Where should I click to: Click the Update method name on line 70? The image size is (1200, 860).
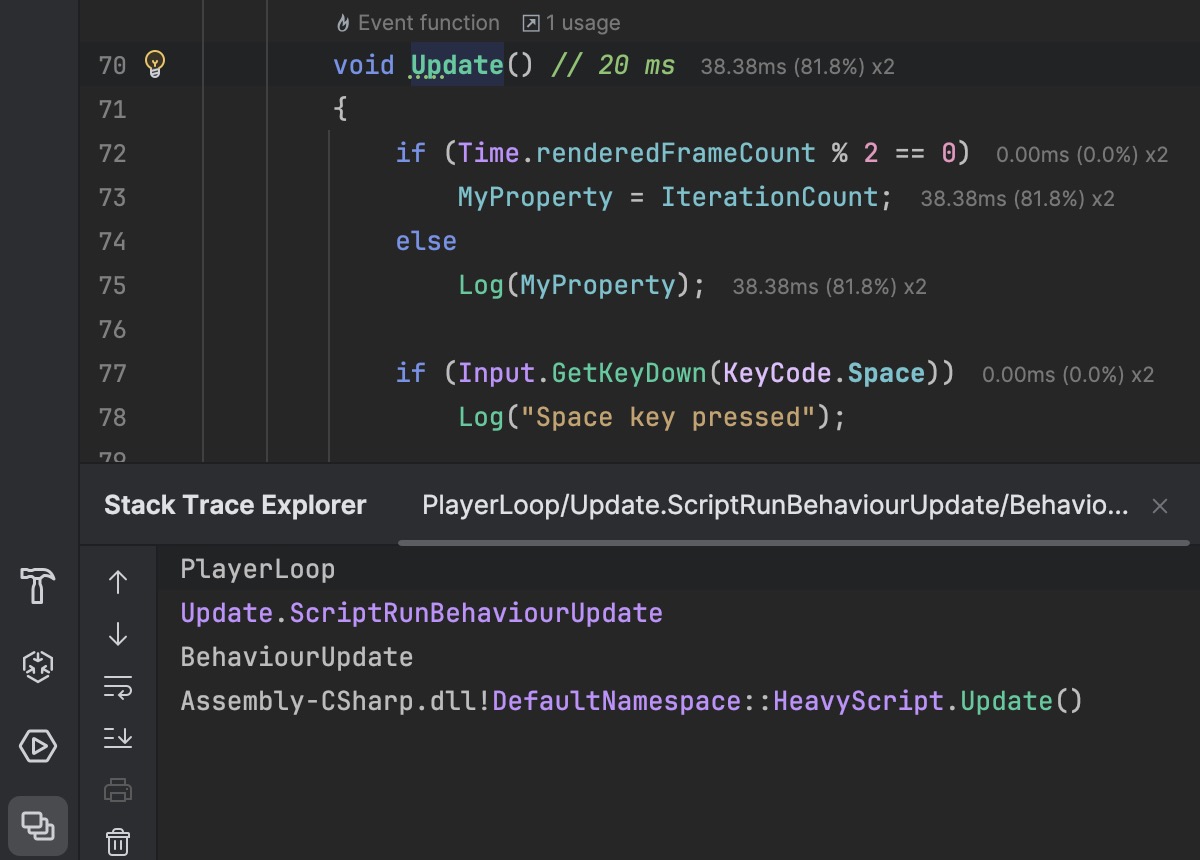point(457,66)
